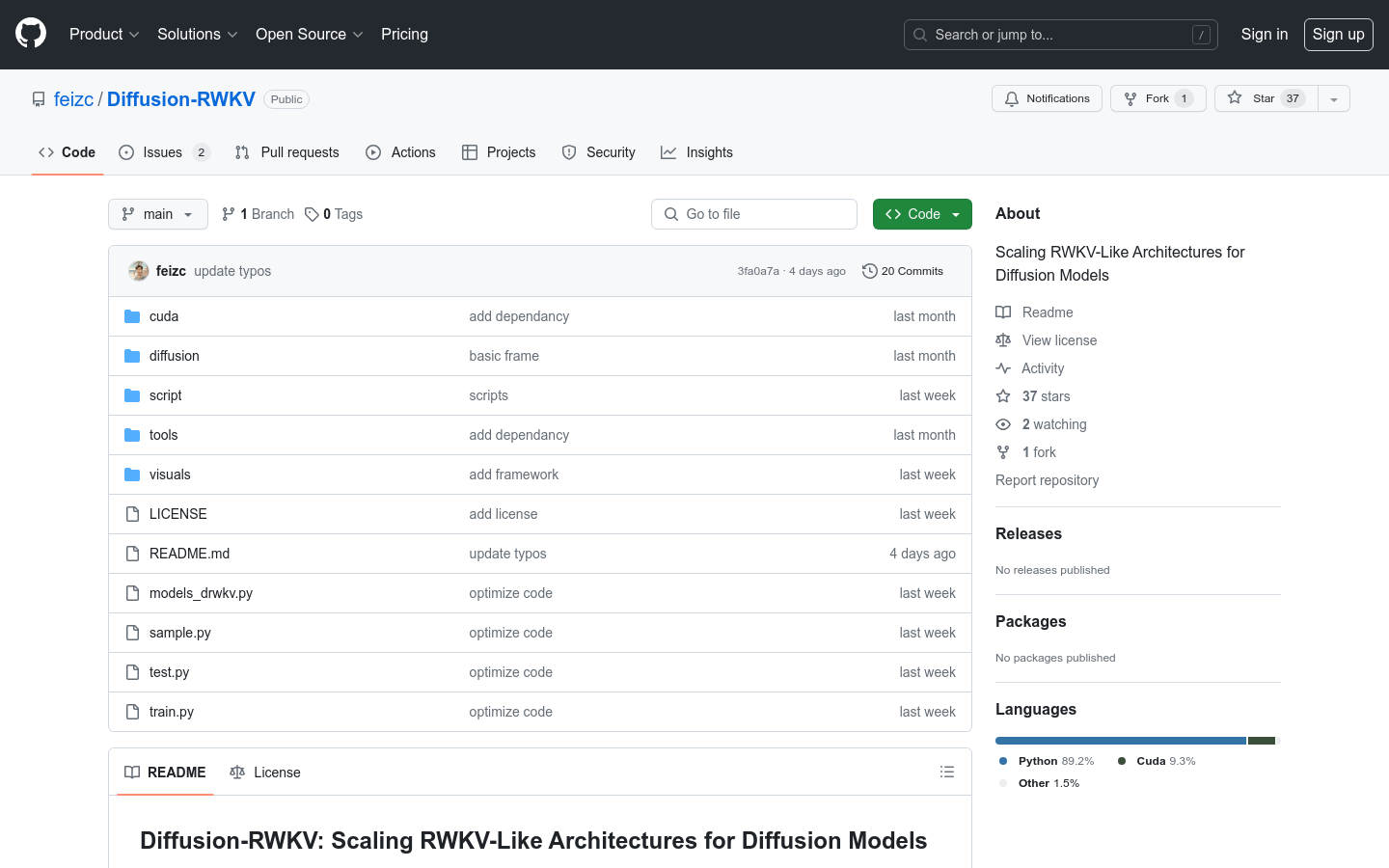Open the Diffusion-RWKV repository link

tap(181, 99)
